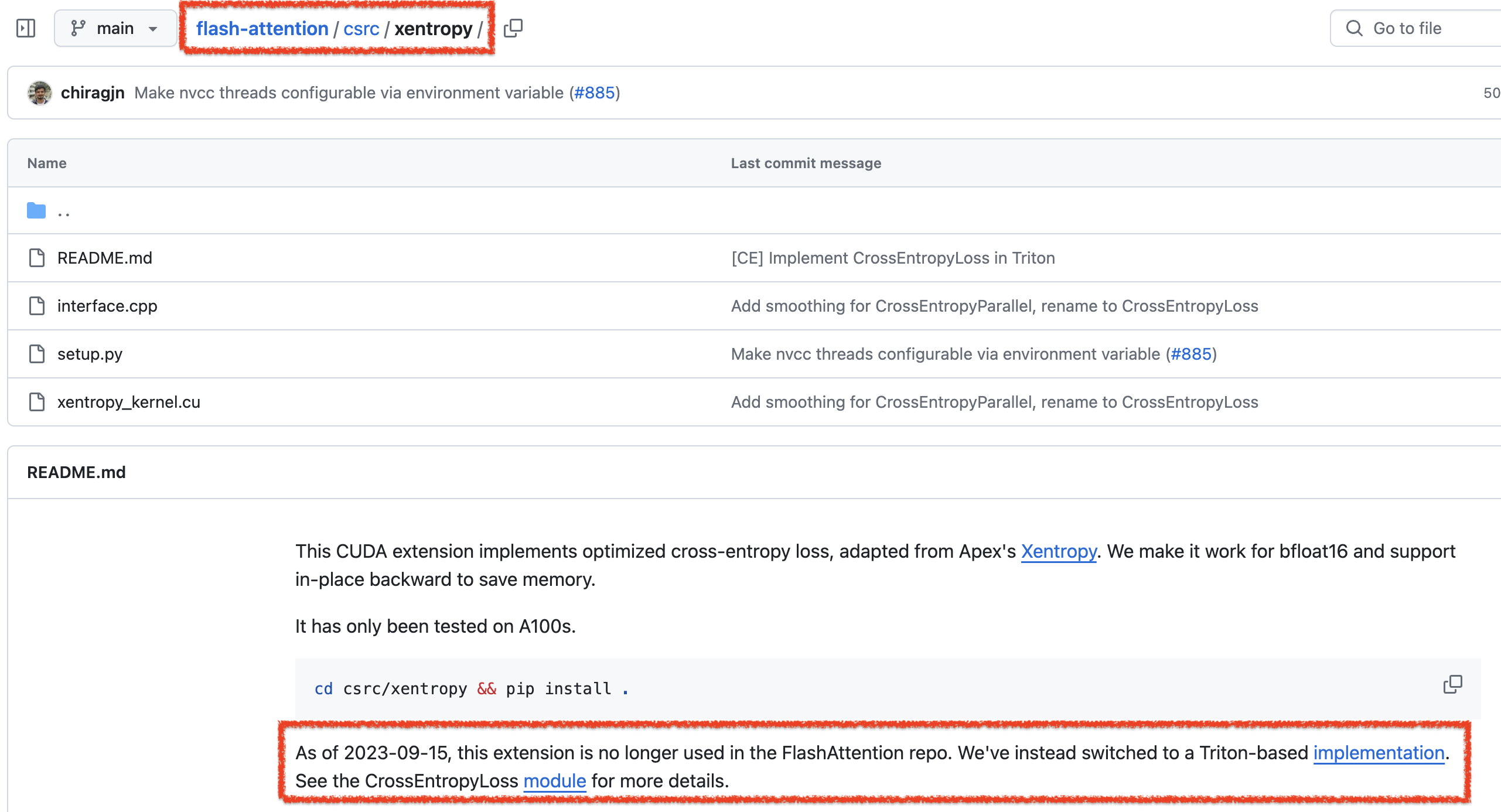Viewport: 1501px width, 812px height.
Task: Open the interface.cpp file
Action: [107, 306]
